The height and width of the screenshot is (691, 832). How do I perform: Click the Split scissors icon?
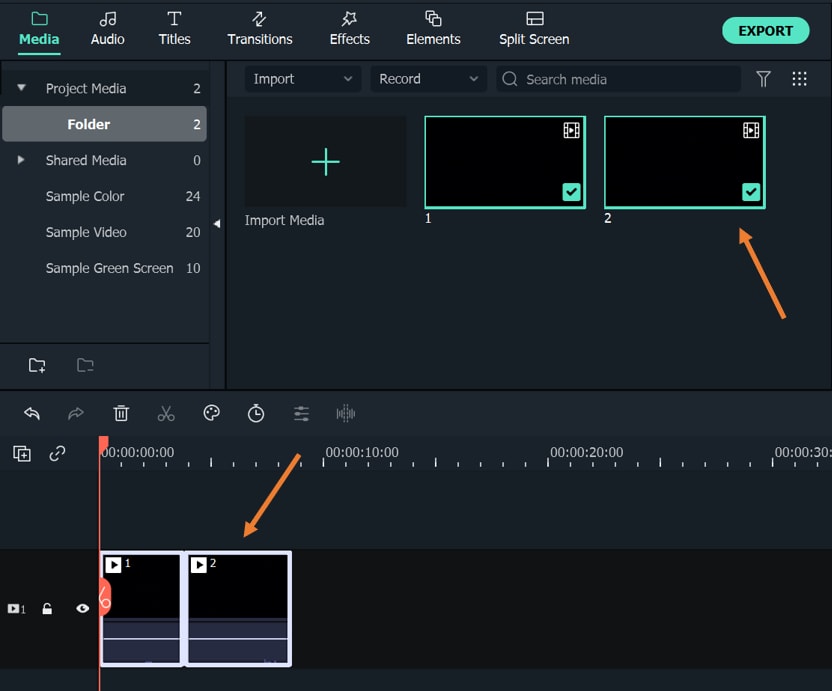coord(166,413)
